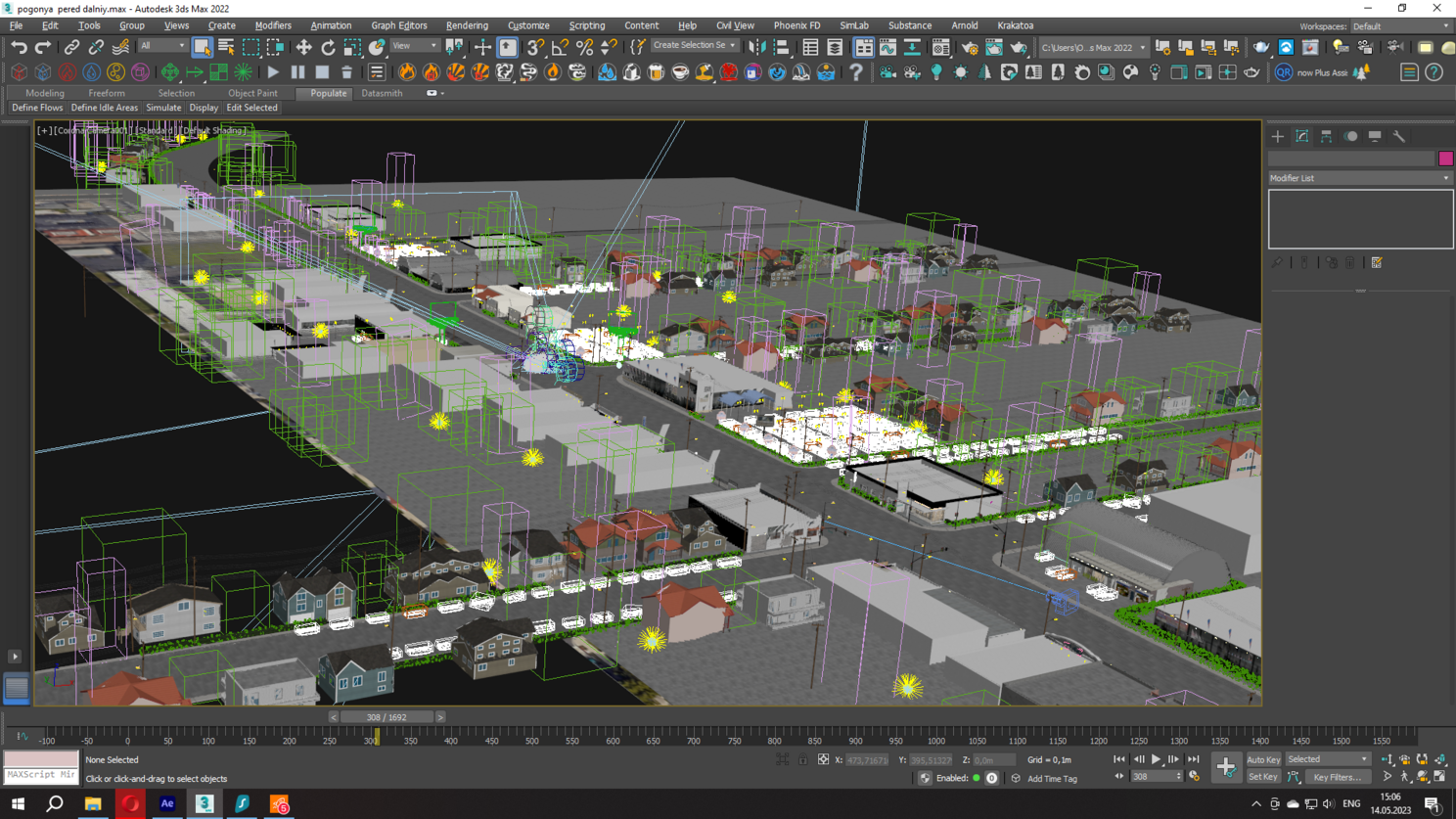
Task: Toggle the selection lock padlock
Action: 802,759
